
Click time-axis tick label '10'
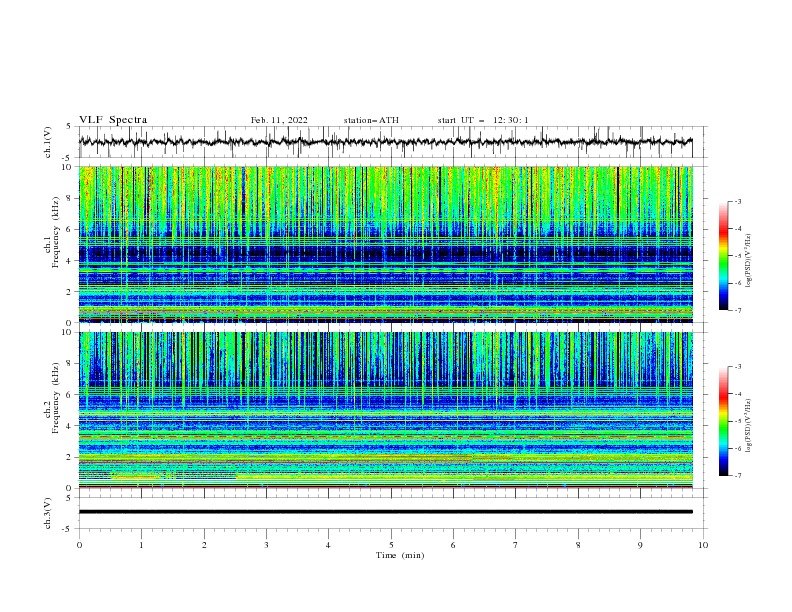[703, 545]
